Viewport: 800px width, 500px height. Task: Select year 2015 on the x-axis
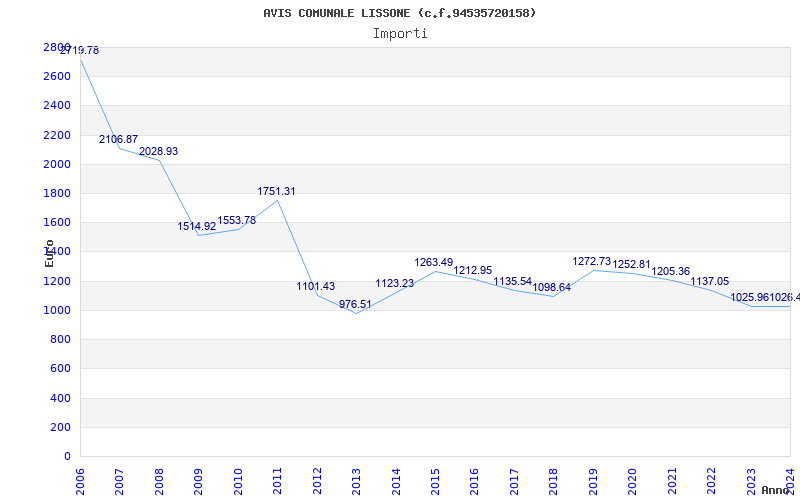[435, 478]
